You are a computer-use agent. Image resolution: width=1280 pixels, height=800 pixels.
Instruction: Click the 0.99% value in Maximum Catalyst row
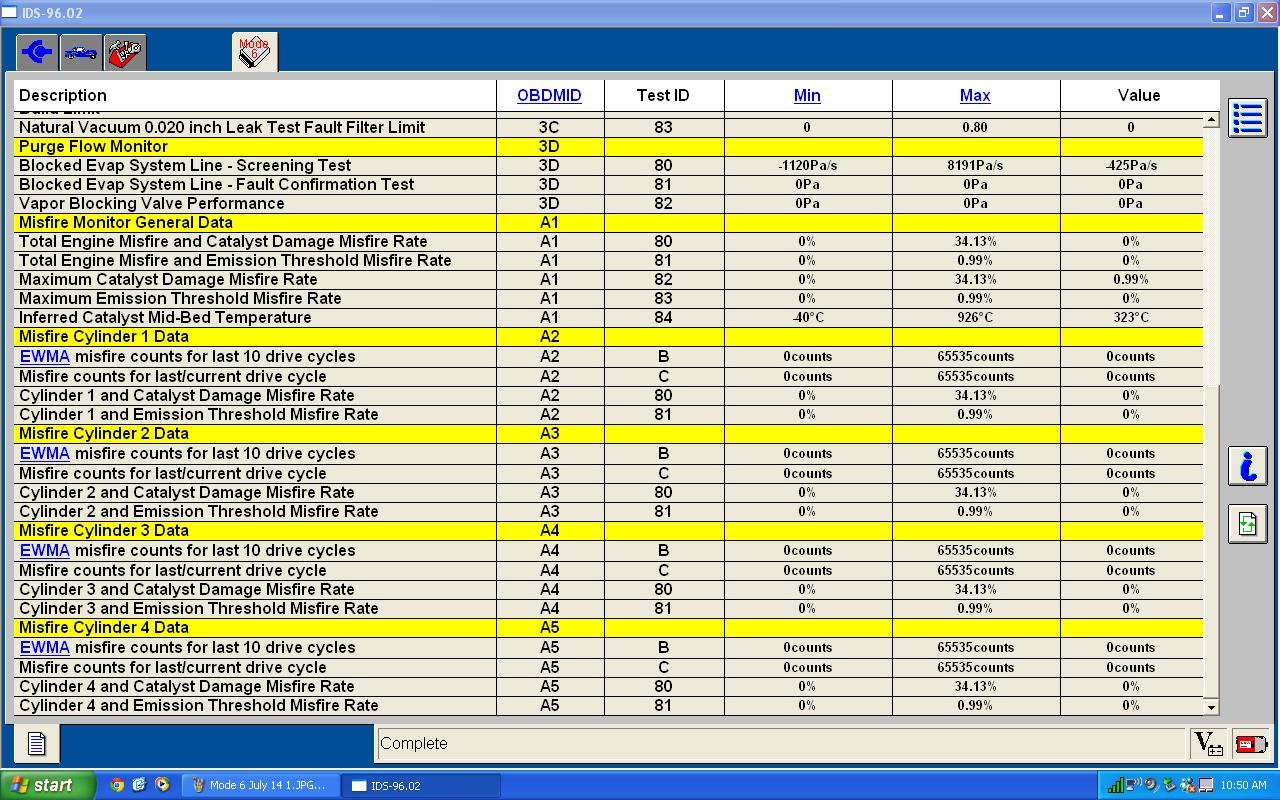point(1131,279)
